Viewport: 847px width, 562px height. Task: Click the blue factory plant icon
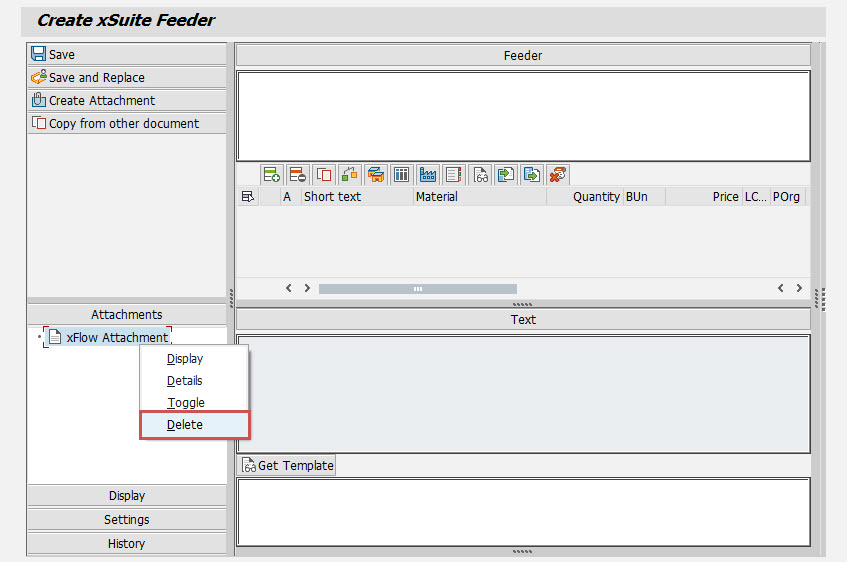(x=427, y=175)
